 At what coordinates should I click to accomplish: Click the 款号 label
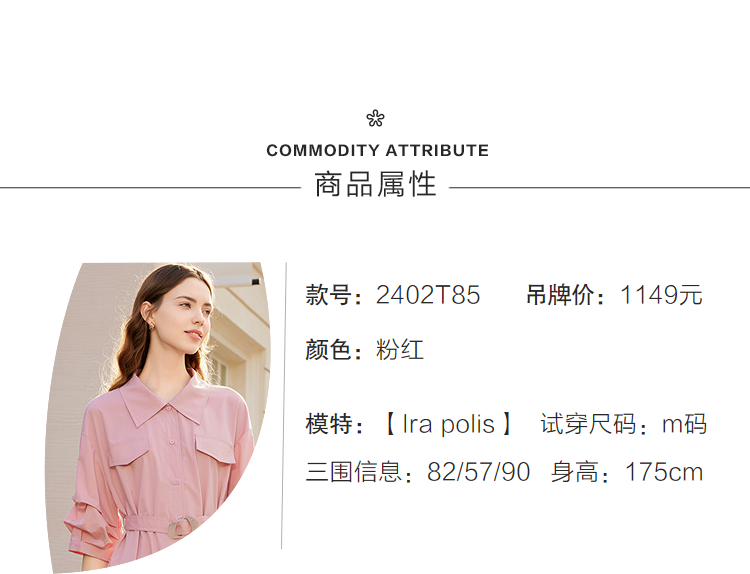[x=329, y=296]
